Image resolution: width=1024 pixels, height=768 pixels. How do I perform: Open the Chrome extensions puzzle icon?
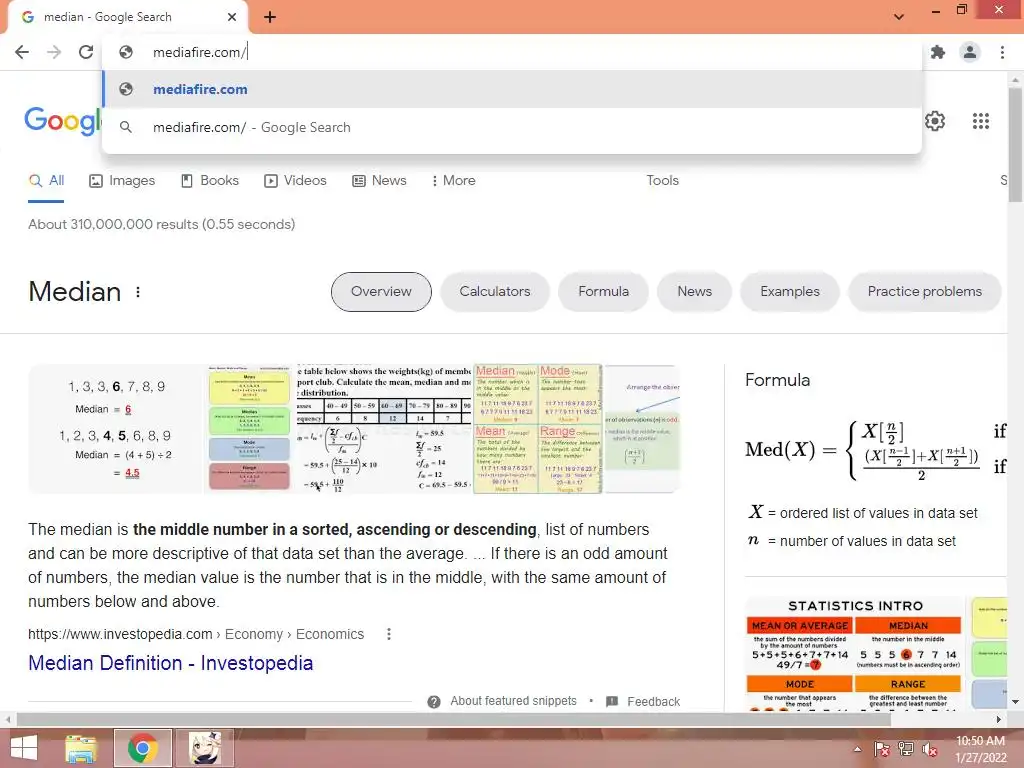coord(938,52)
